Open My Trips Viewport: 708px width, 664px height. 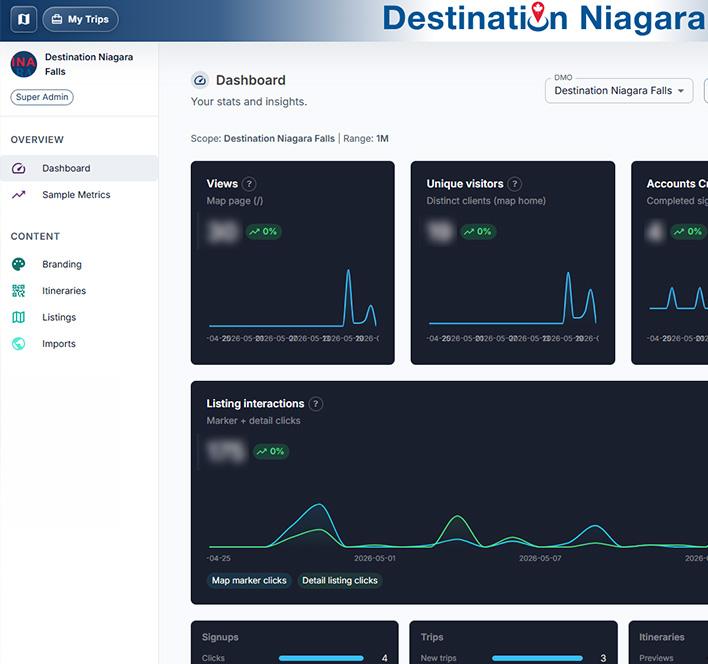click(80, 19)
